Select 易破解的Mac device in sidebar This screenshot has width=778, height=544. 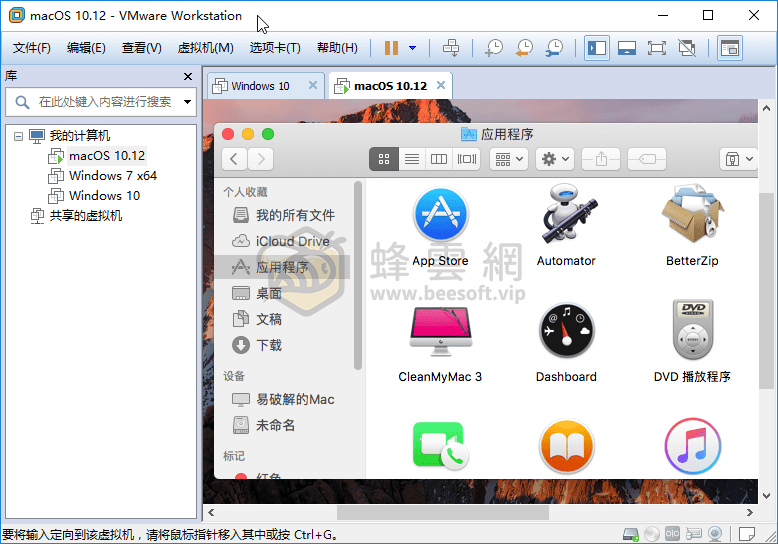pos(283,400)
